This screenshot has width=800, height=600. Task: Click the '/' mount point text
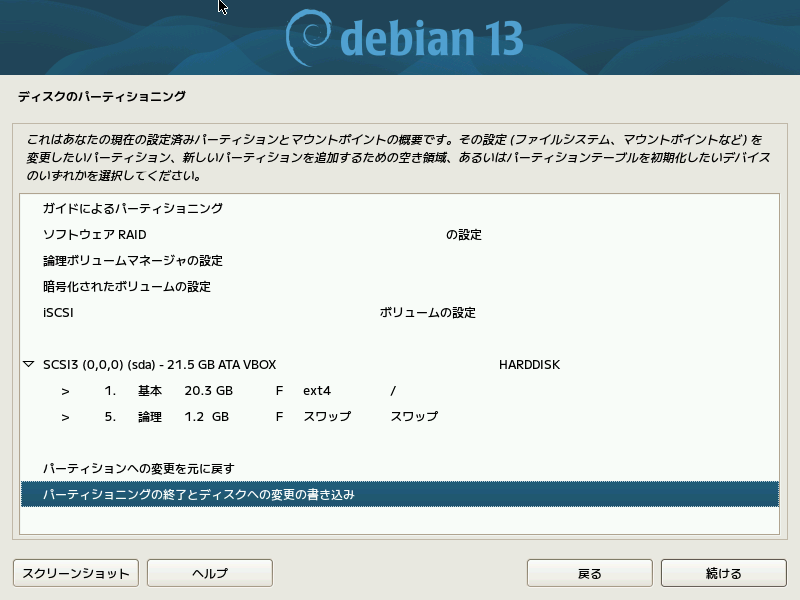pyautogui.click(x=393, y=391)
